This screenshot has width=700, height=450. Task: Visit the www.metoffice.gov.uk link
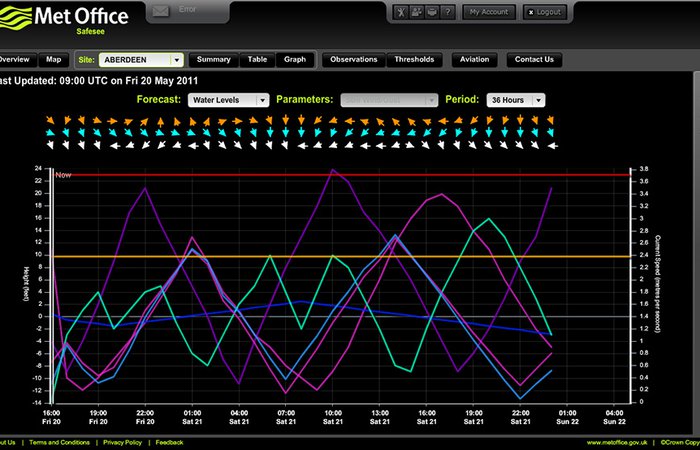click(617, 443)
